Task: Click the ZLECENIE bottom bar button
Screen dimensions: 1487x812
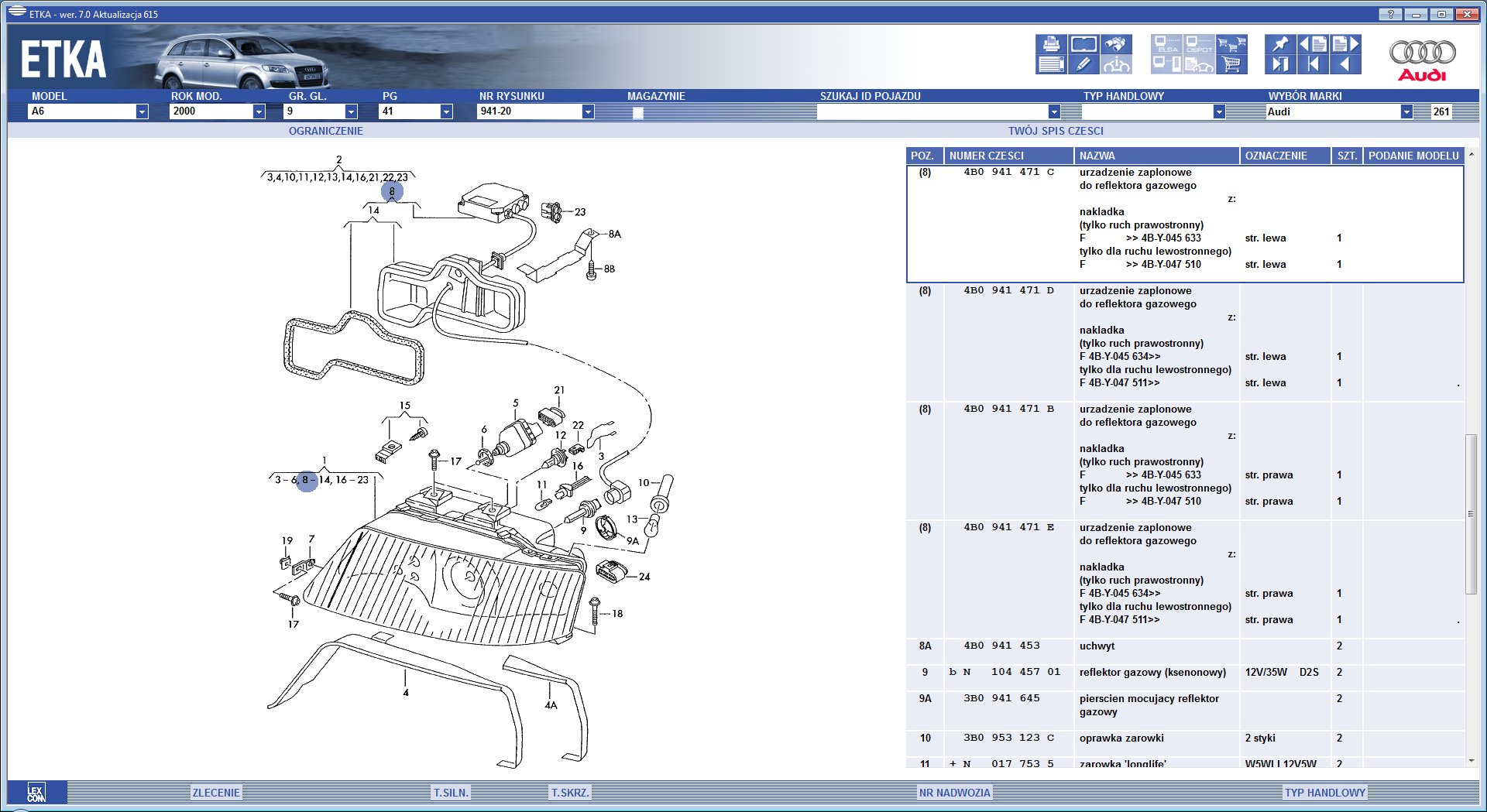Action: [216, 793]
